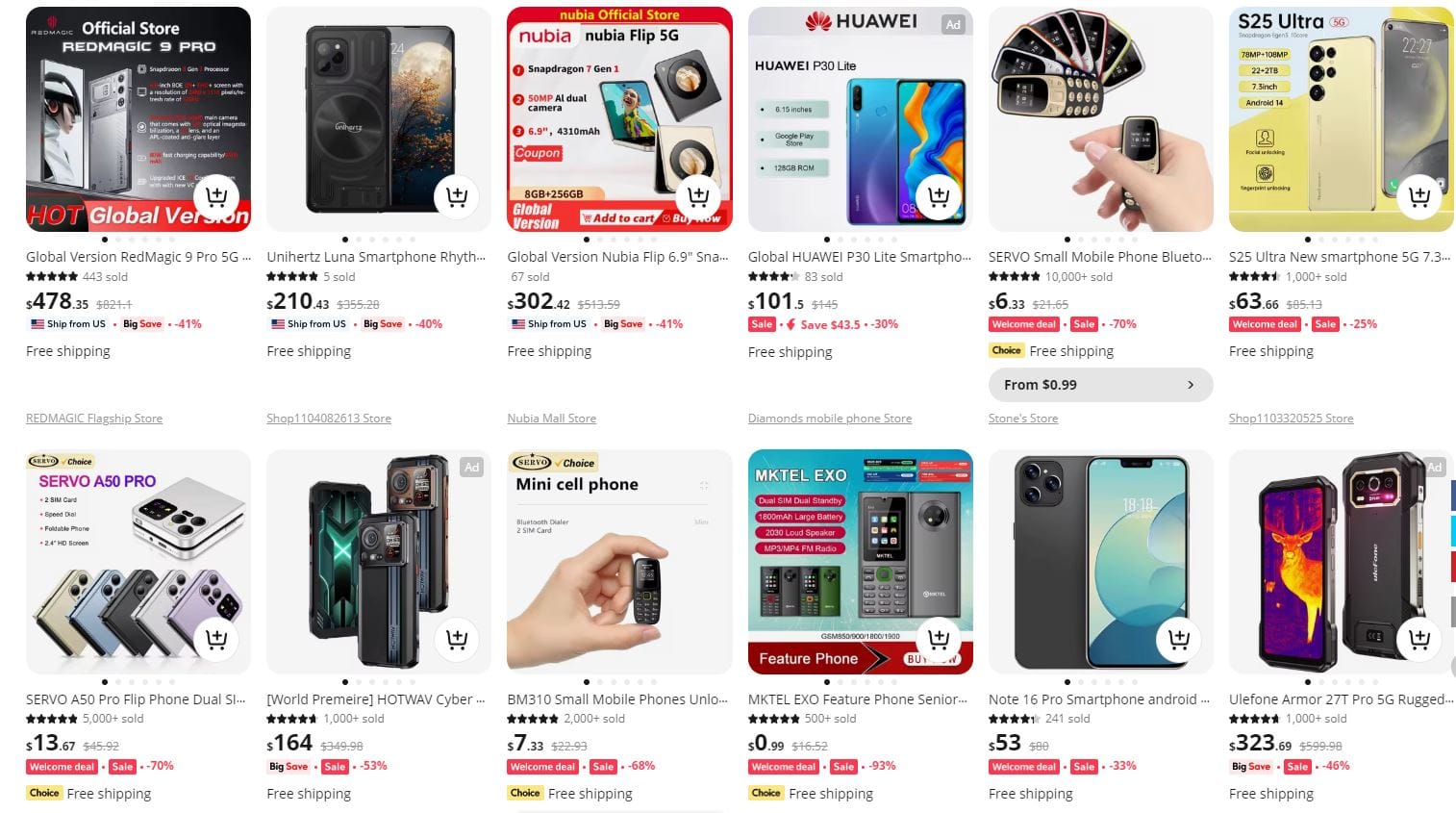Image resolution: width=1456 pixels, height=813 pixels.
Task: Open REDMAGIC Flagship Store link
Action: point(94,419)
